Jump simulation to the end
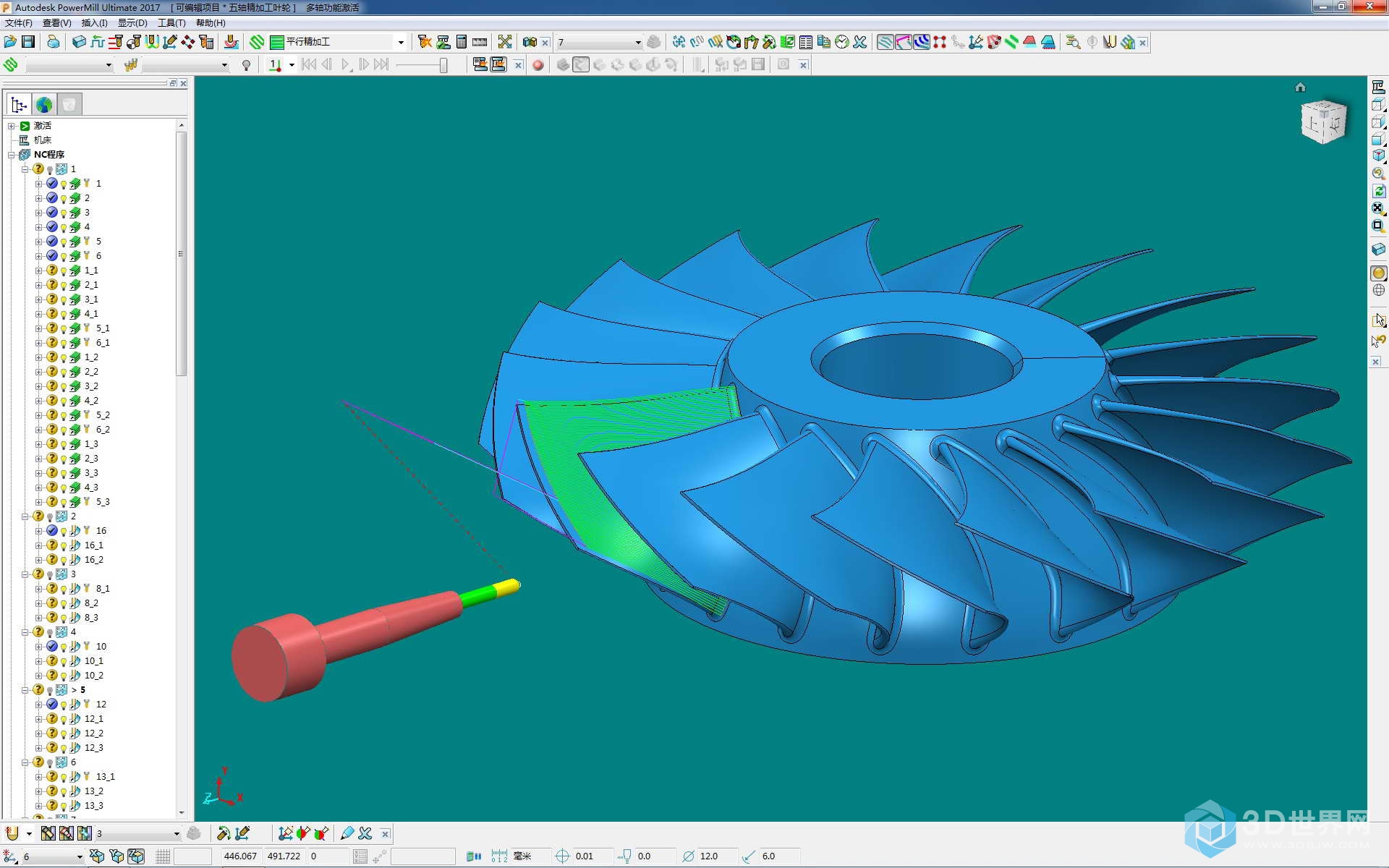The height and width of the screenshot is (868, 1389). tap(381, 65)
